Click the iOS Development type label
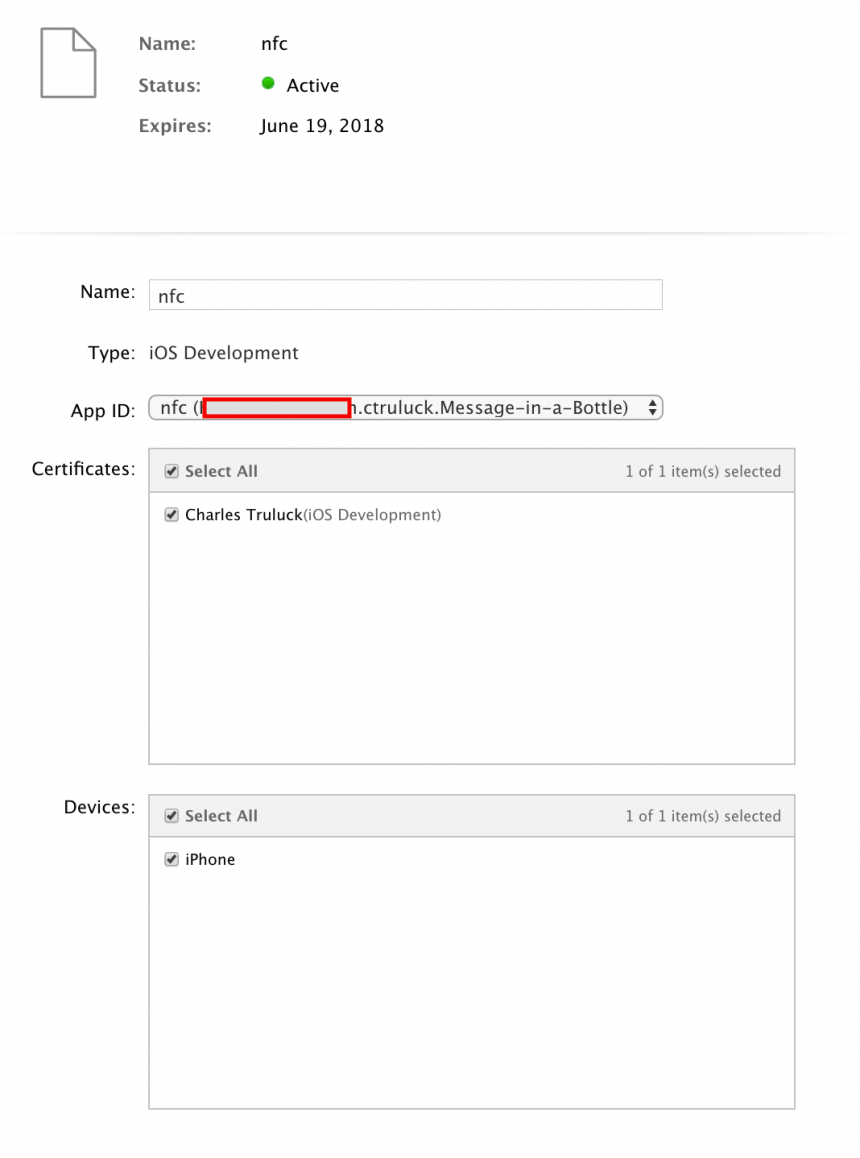This screenshot has height=1158, width=860. [223, 352]
